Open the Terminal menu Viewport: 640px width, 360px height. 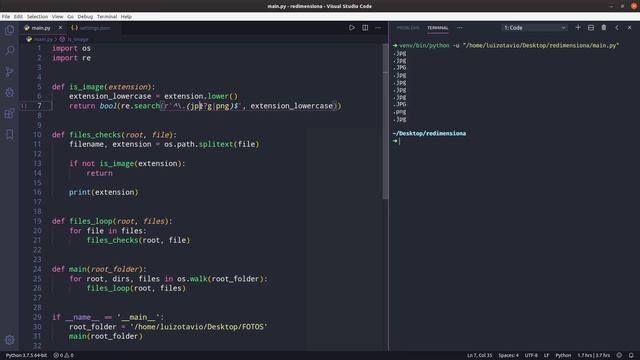click(107, 17)
